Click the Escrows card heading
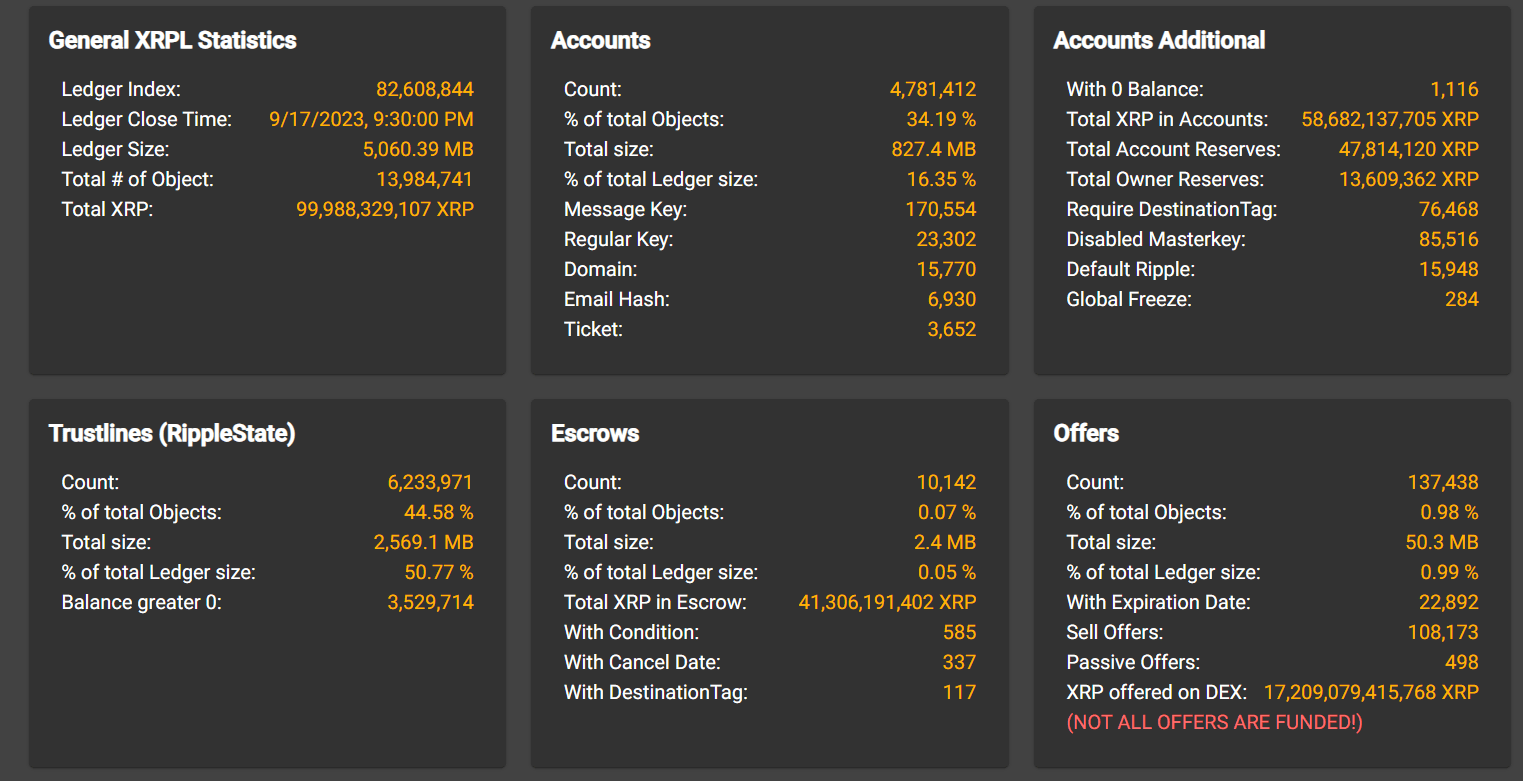The height and width of the screenshot is (781, 1523). tap(595, 433)
